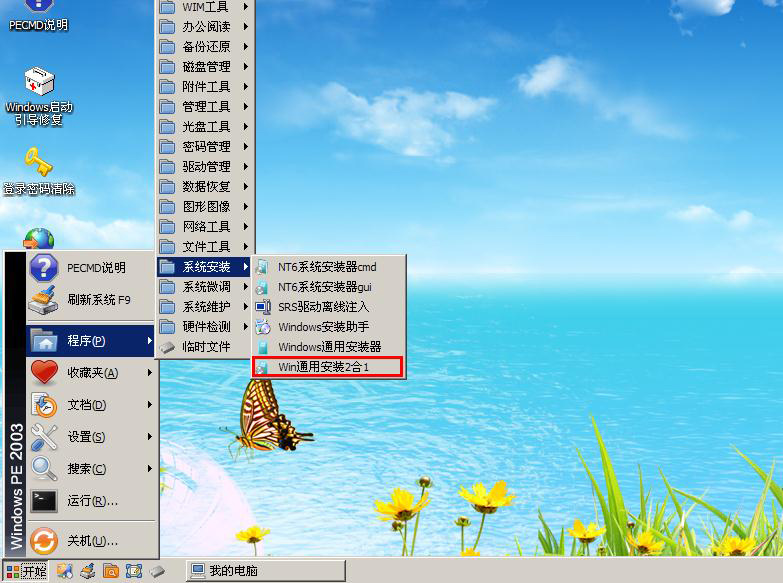Open the 密码管理 program folder
This screenshot has width=783, height=583.
(204, 146)
